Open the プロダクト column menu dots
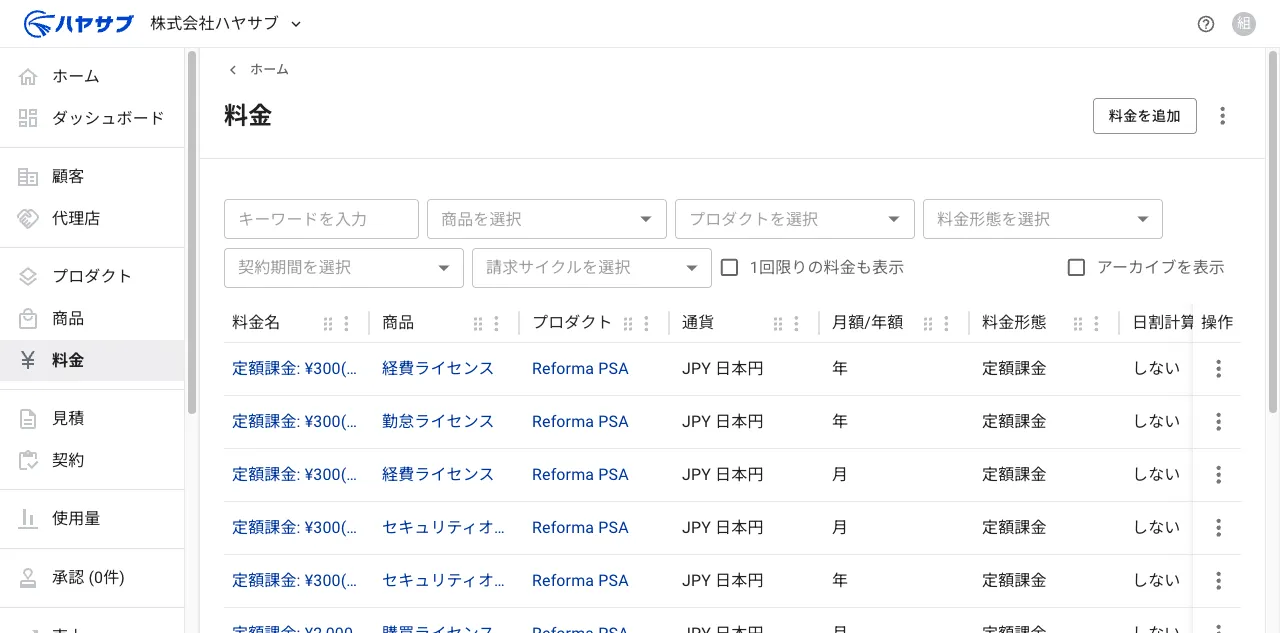The width and height of the screenshot is (1280, 633). (647, 323)
